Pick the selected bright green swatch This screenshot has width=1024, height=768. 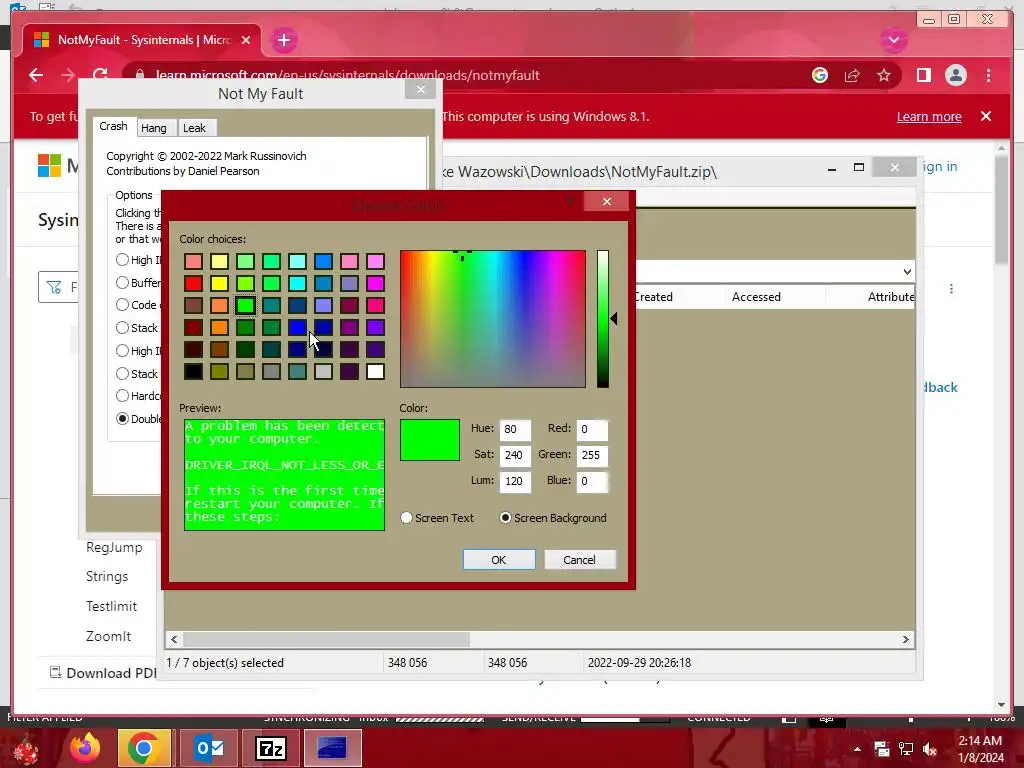pyautogui.click(x=246, y=305)
